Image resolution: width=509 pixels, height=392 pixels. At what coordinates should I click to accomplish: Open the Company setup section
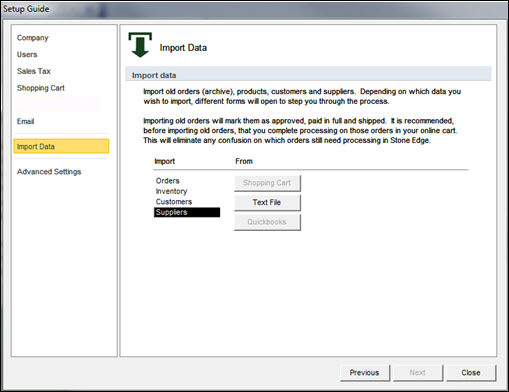tap(33, 38)
